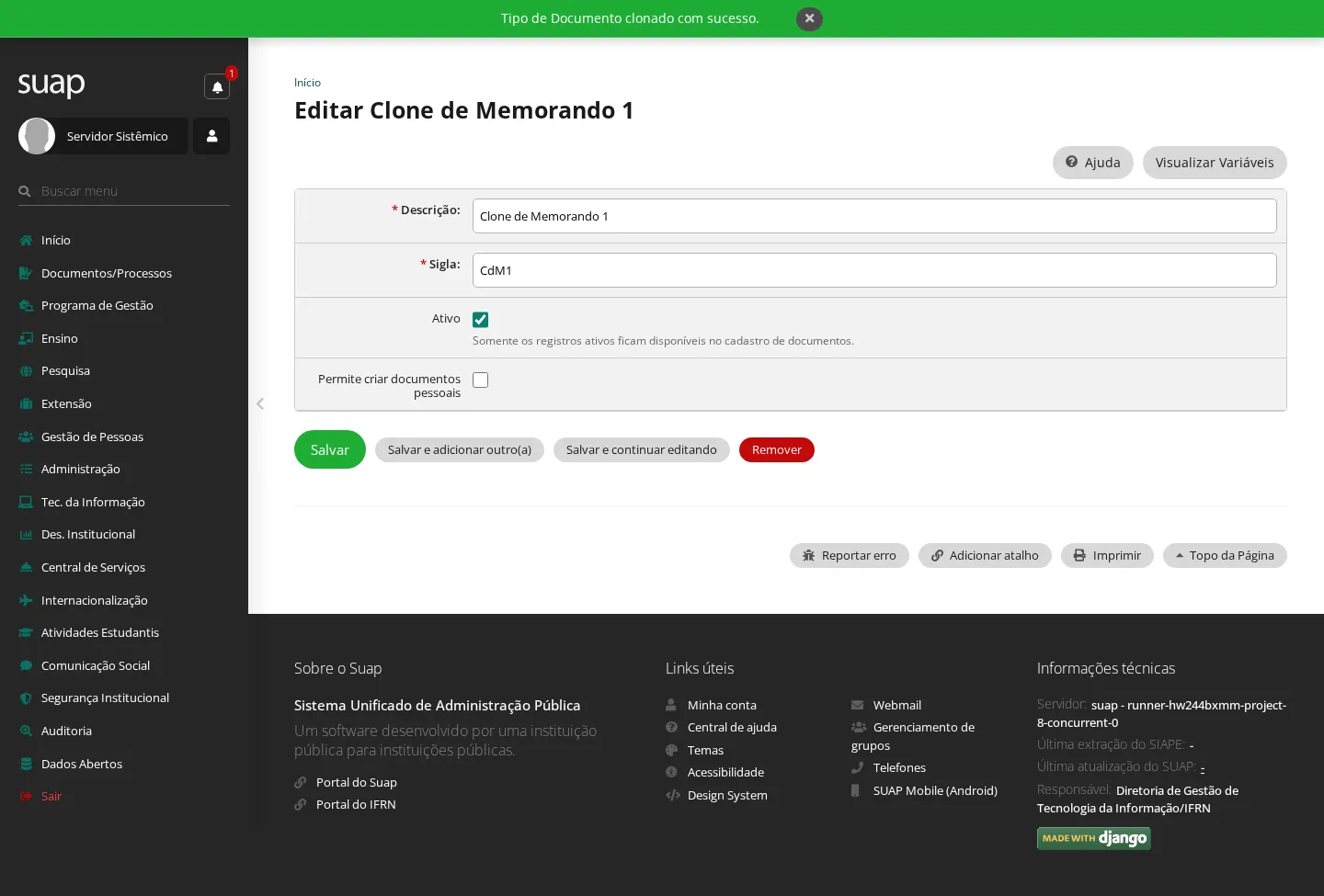Click the Segurança Institucional shield icon
Screen dimensions: 1324x896
pos(26,698)
